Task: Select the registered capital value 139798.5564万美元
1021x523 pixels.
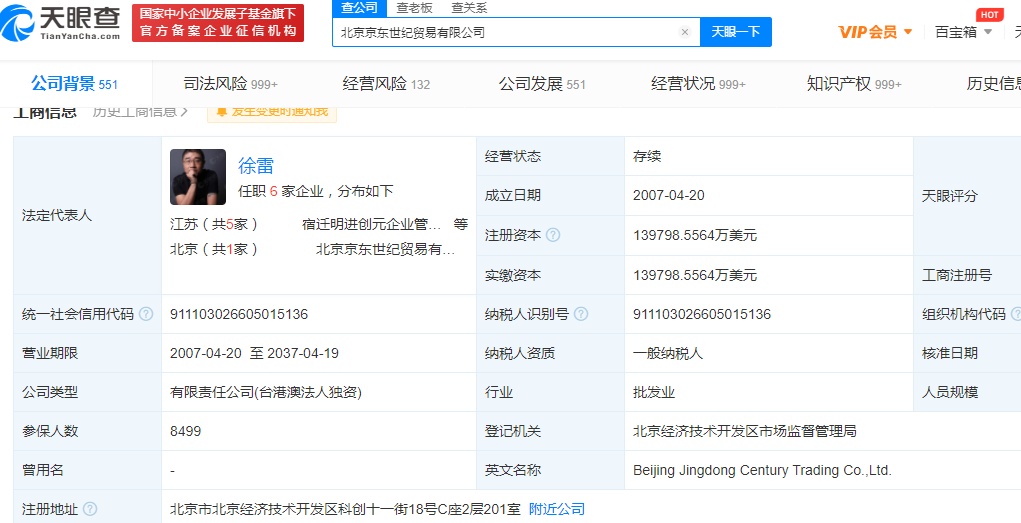Action: pyautogui.click(x=695, y=235)
